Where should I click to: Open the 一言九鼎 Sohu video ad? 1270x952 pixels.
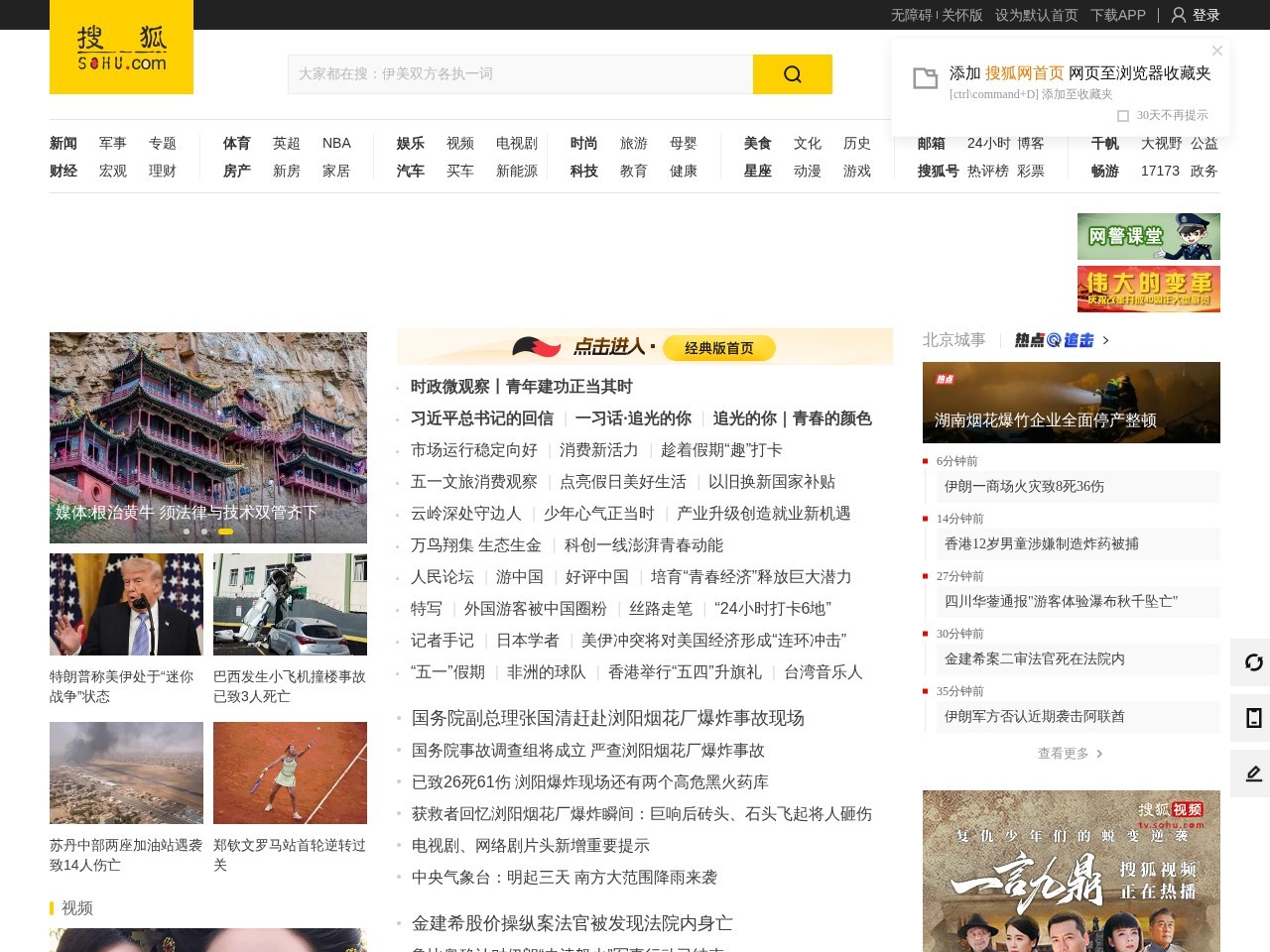1072,871
